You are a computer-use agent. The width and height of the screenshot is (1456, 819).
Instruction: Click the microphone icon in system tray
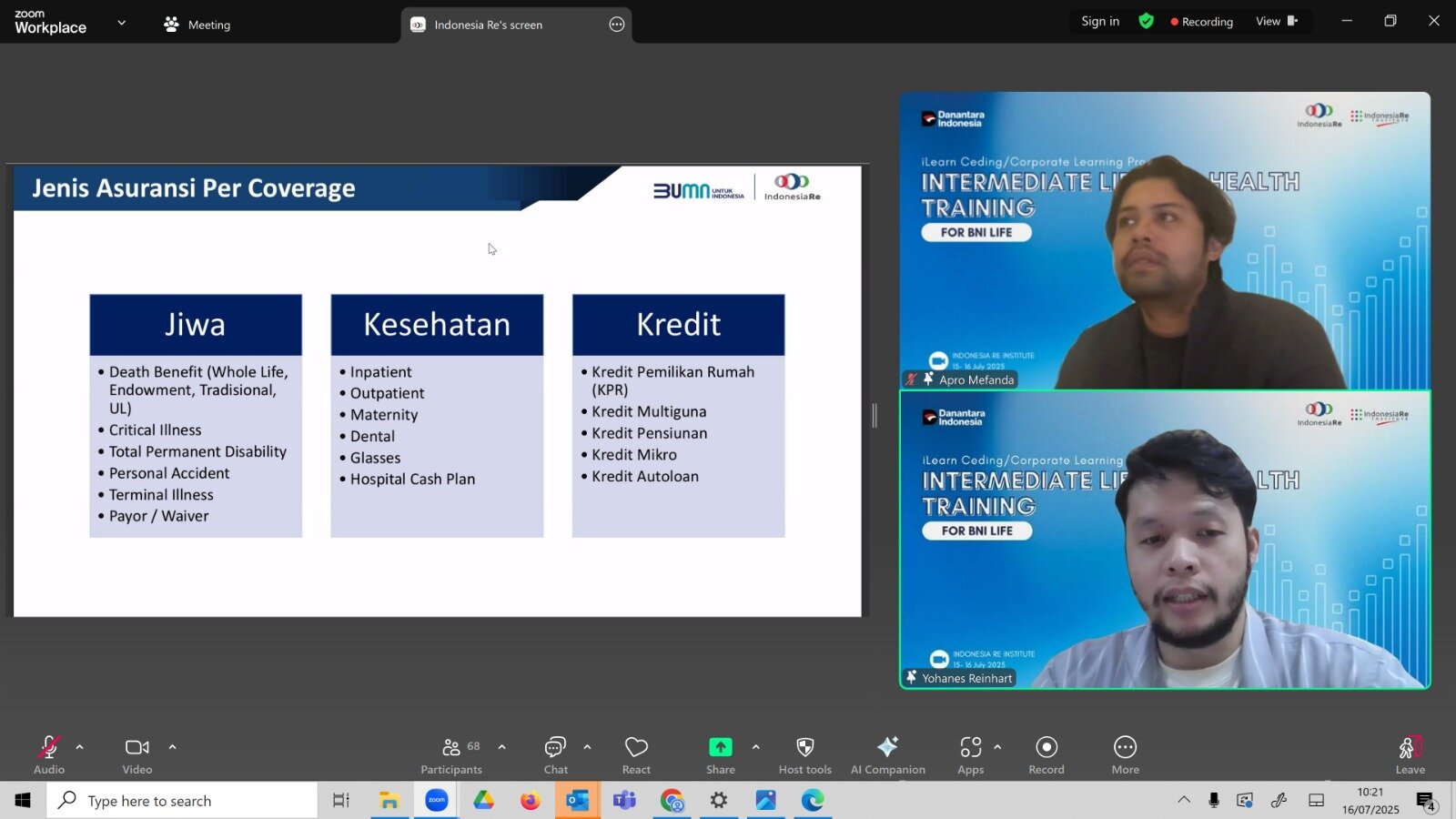click(1213, 800)
